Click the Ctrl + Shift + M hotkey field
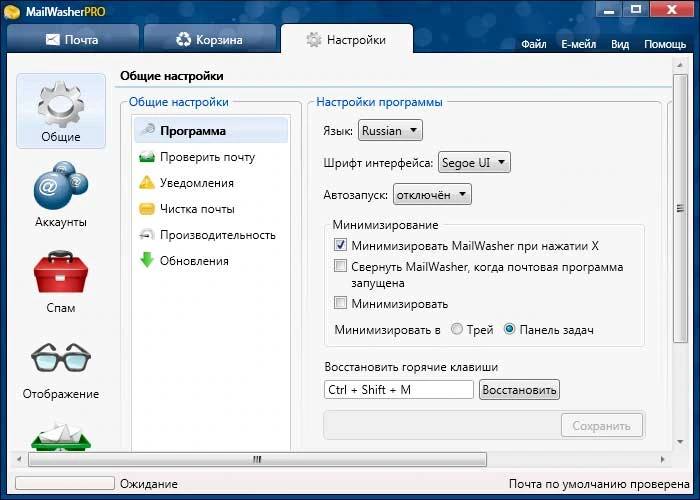Image resolution: width=700 pixels, height=500 pixels. pyautogui.click(x=399, y=390)
